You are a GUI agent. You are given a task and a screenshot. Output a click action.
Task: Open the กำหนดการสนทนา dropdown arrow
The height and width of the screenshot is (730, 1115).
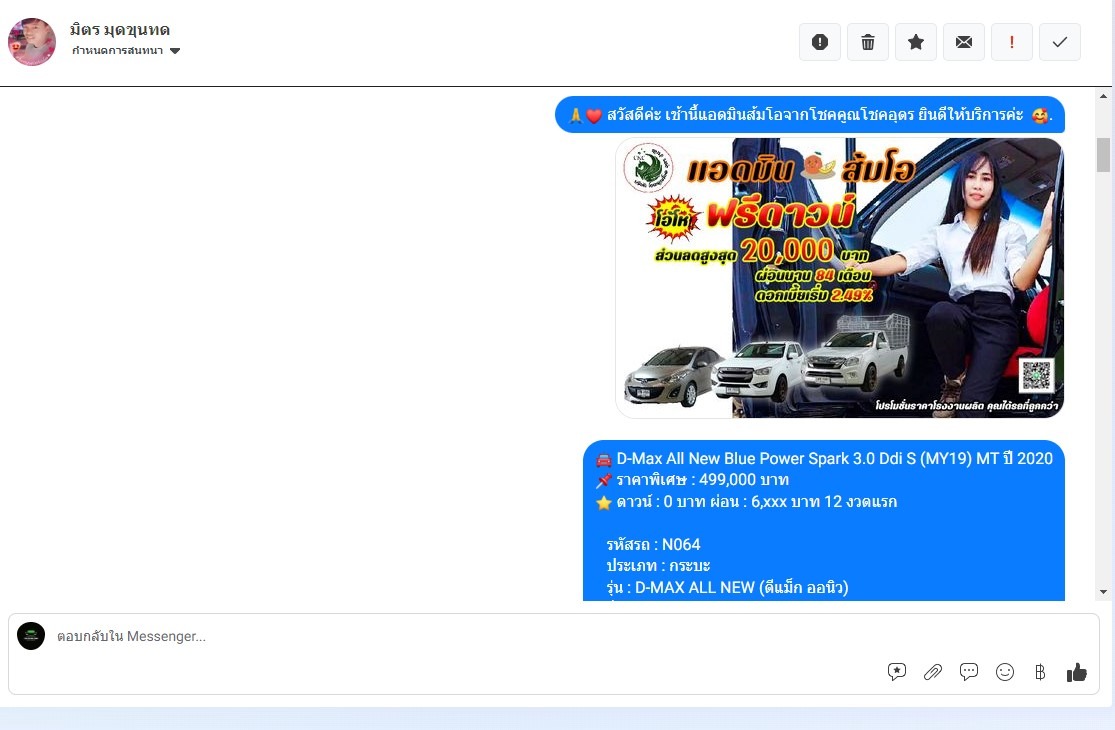point(175,50)
